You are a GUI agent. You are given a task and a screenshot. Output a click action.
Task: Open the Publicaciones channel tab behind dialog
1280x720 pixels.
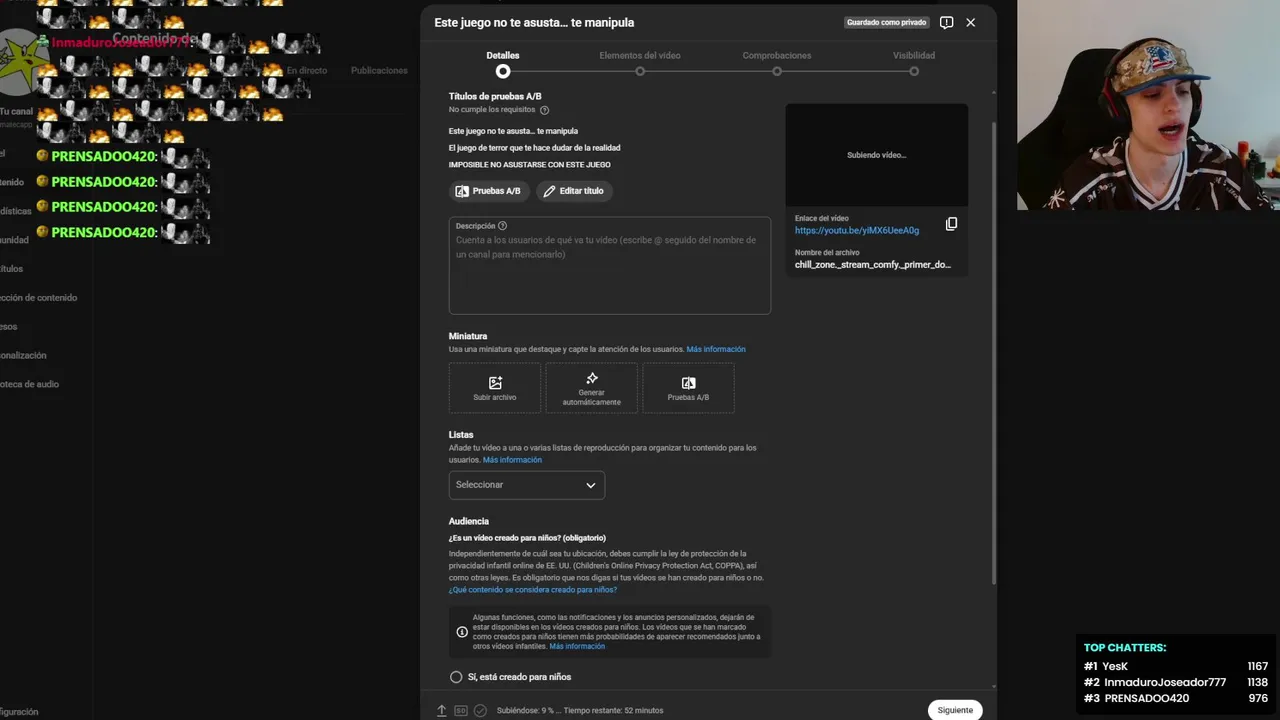379,71
